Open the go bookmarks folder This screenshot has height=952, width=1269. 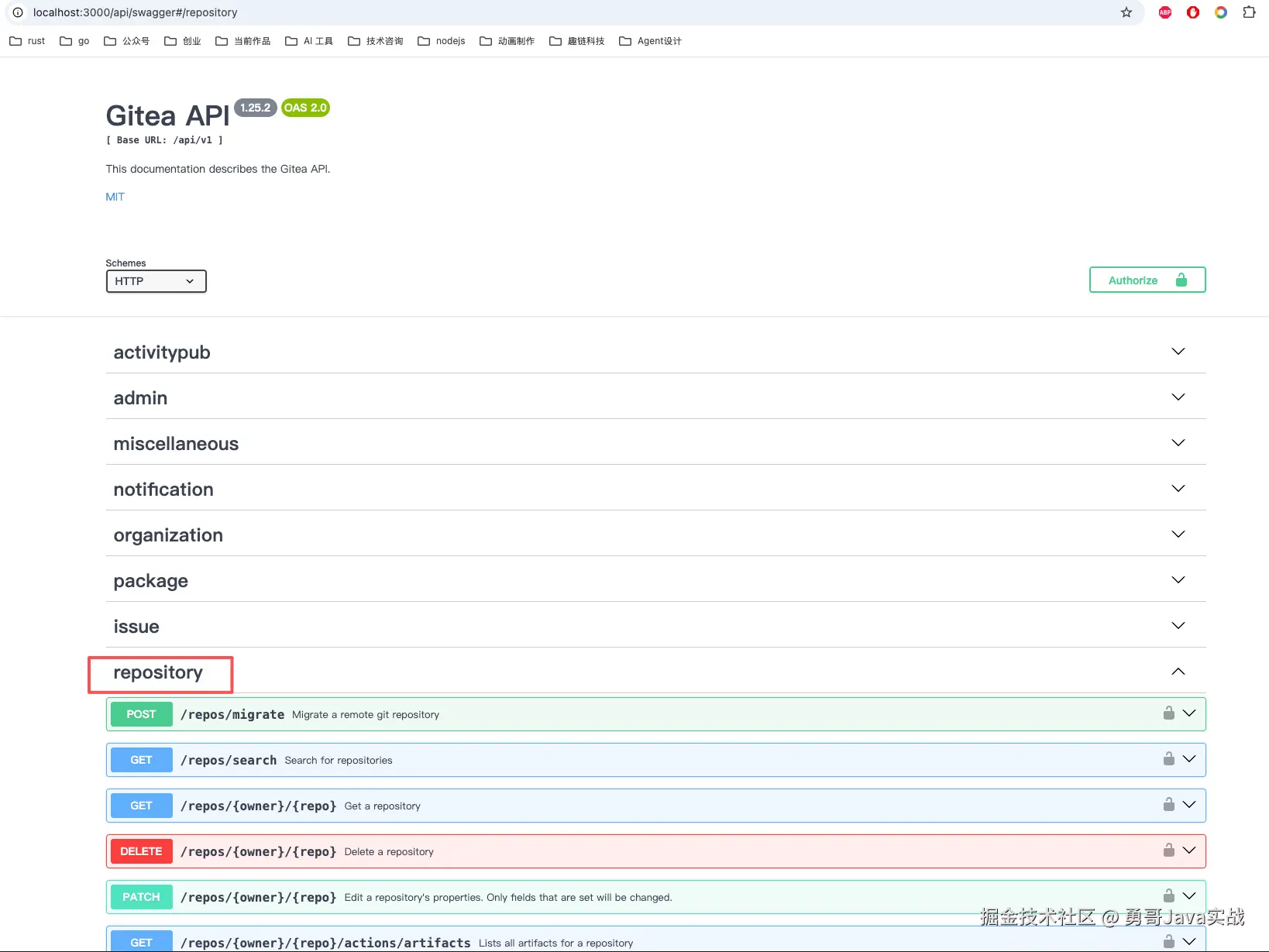(x=74, y=41)
